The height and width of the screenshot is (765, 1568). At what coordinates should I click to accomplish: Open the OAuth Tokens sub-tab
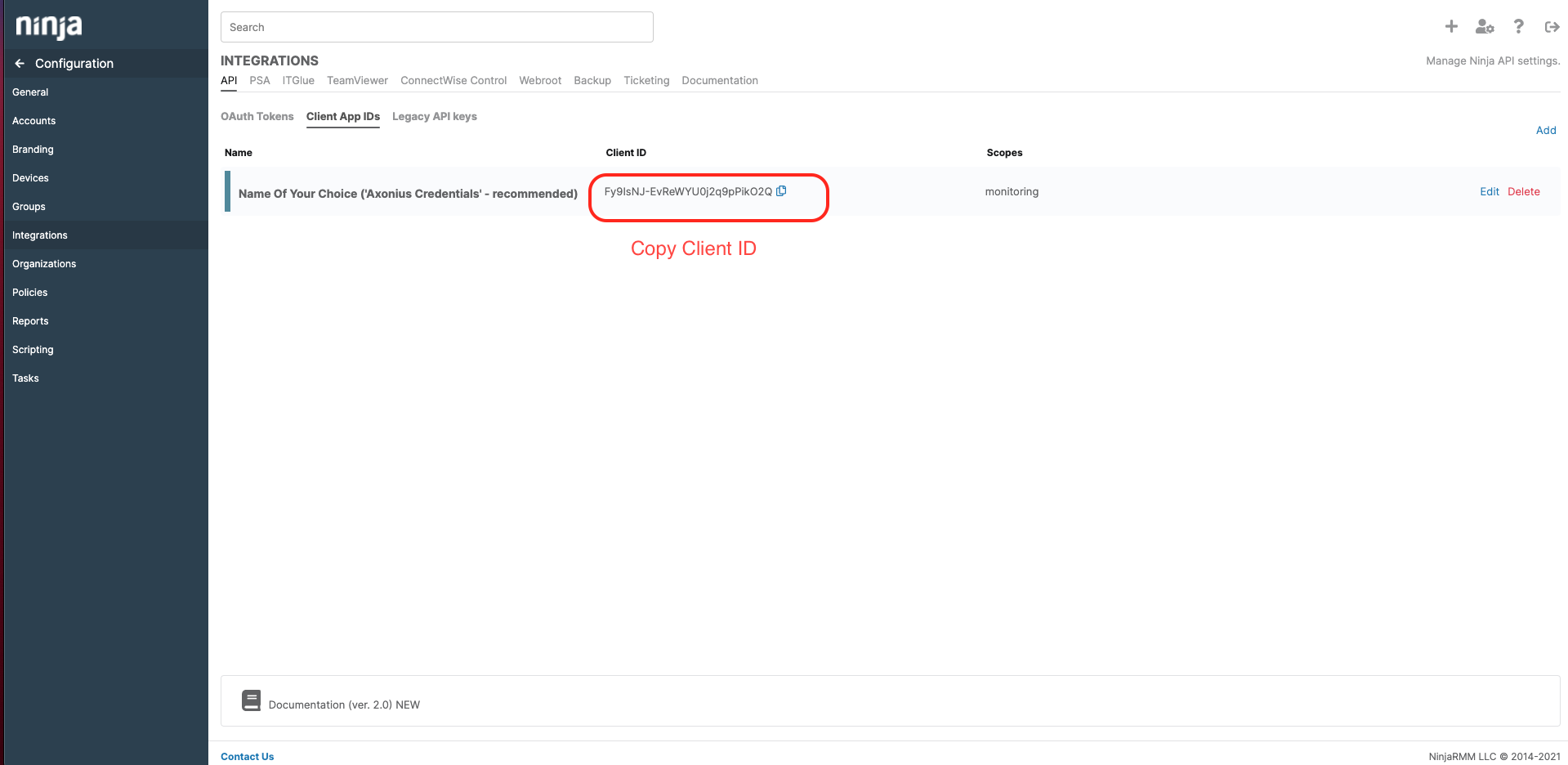(x=257, y=117)
